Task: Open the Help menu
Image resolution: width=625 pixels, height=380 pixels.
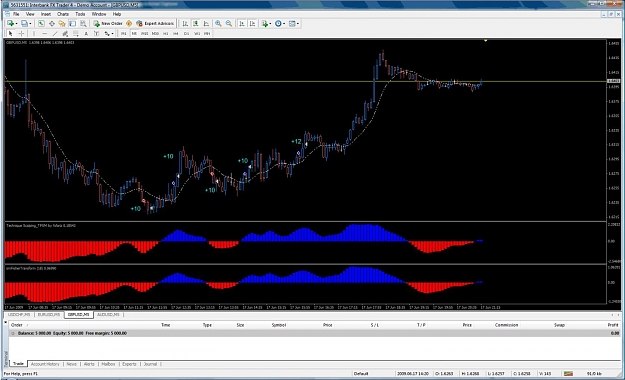Action: [117, 14]
